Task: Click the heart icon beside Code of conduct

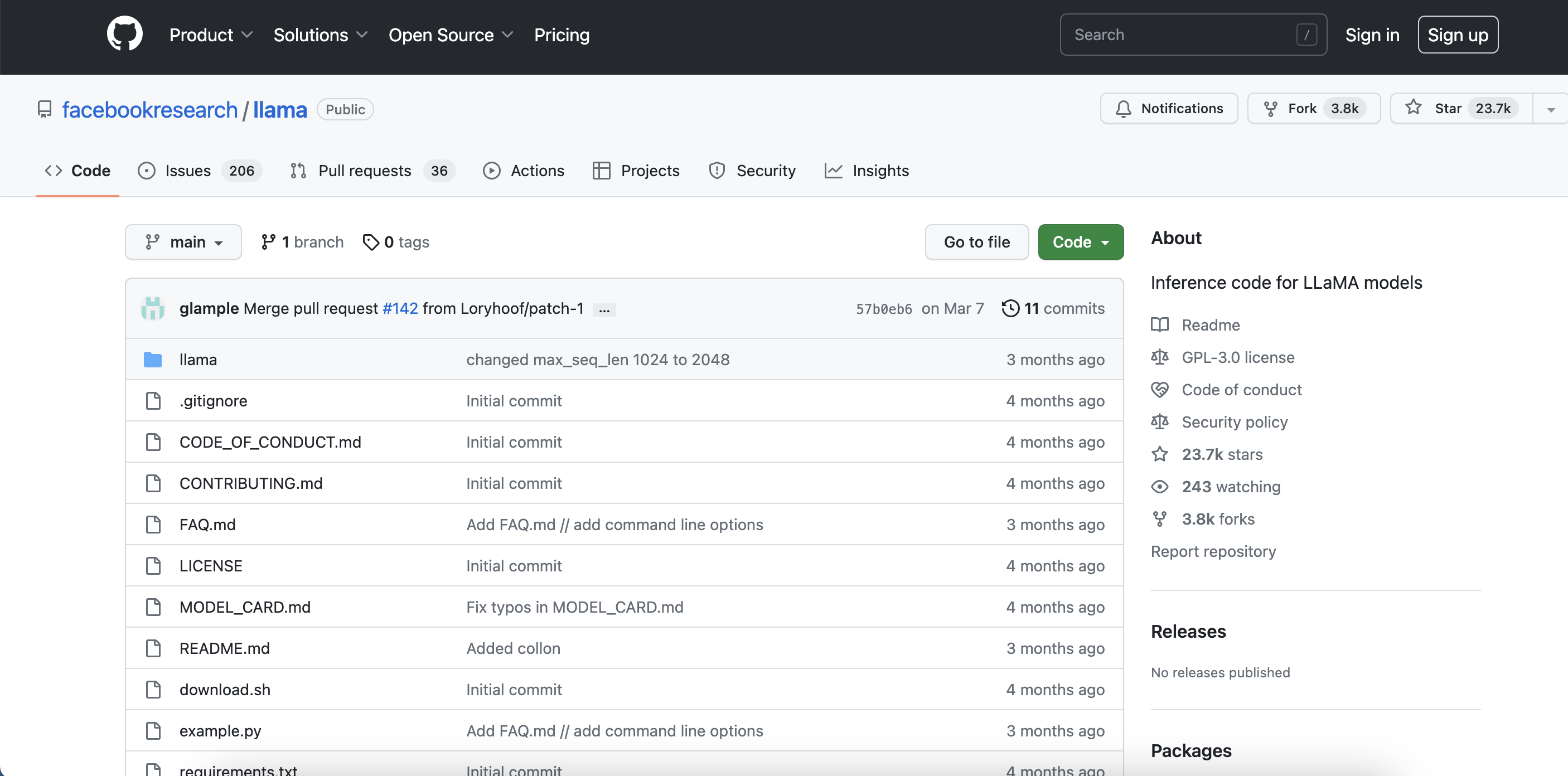Action: (x=1160, y=390)
